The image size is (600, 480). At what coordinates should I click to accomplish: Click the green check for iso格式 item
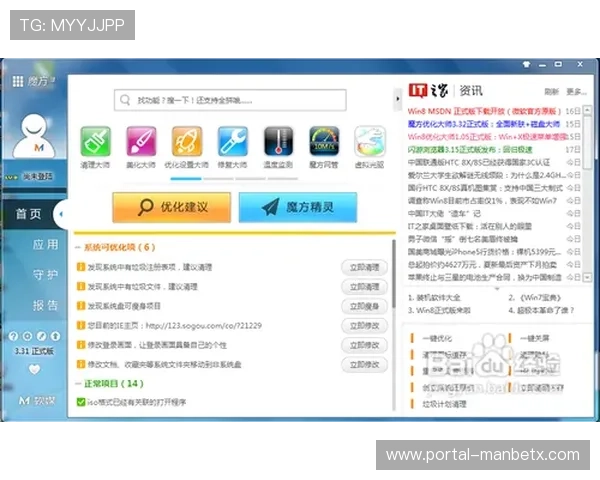coord(81,402)
